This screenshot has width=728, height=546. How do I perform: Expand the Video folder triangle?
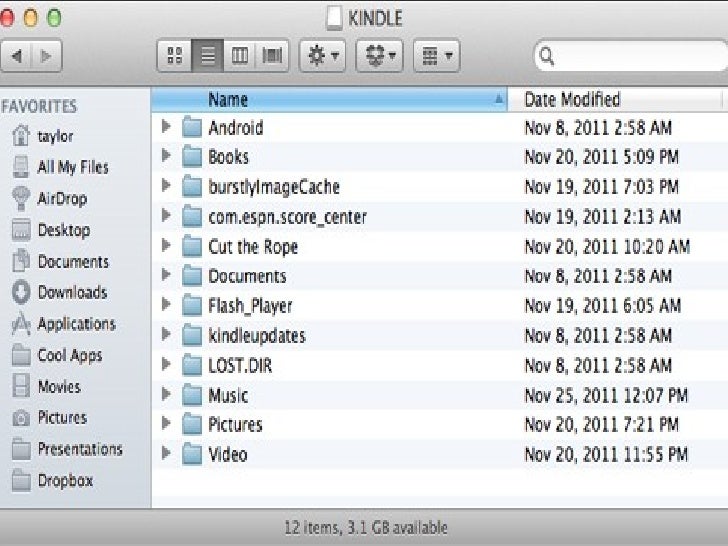coord(166,453)
